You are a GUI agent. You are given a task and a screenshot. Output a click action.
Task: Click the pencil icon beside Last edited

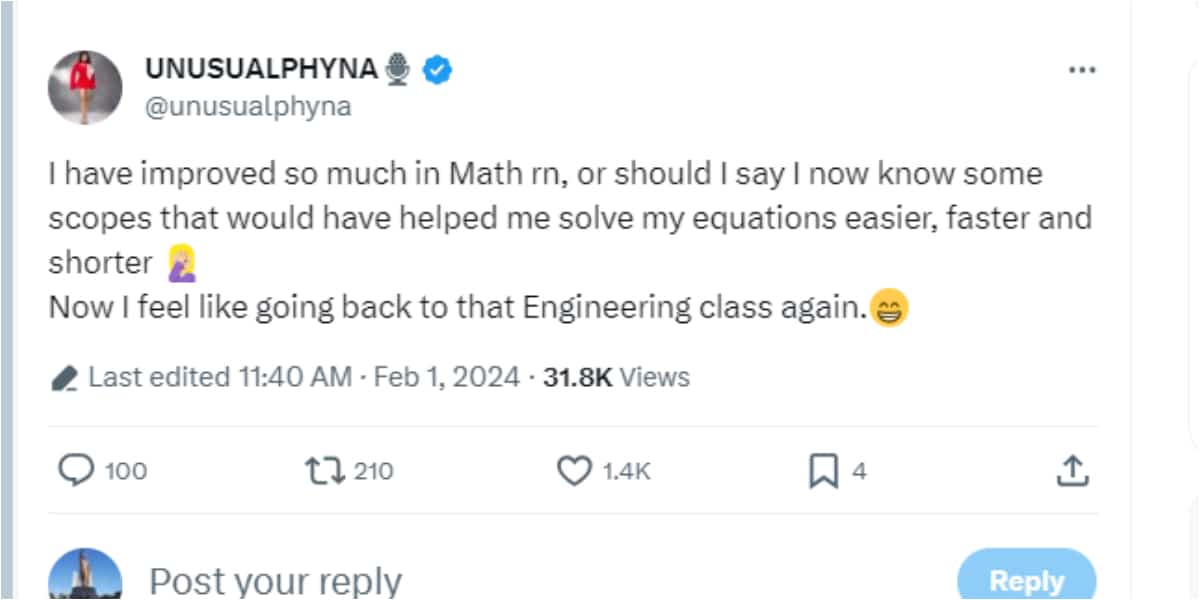64,377
